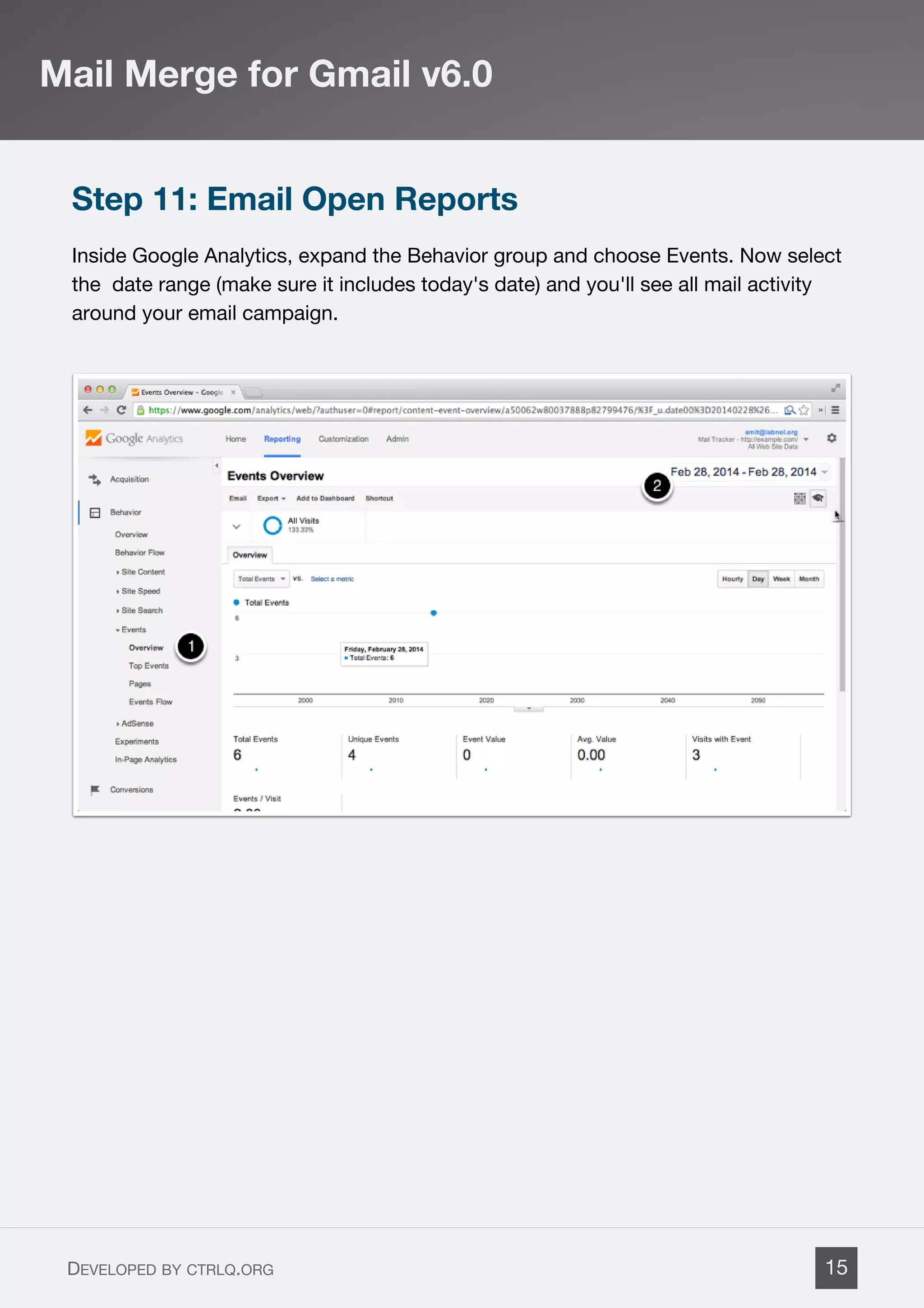Open In-Page Analytics
924x1308 pixels.
[146, 760]
